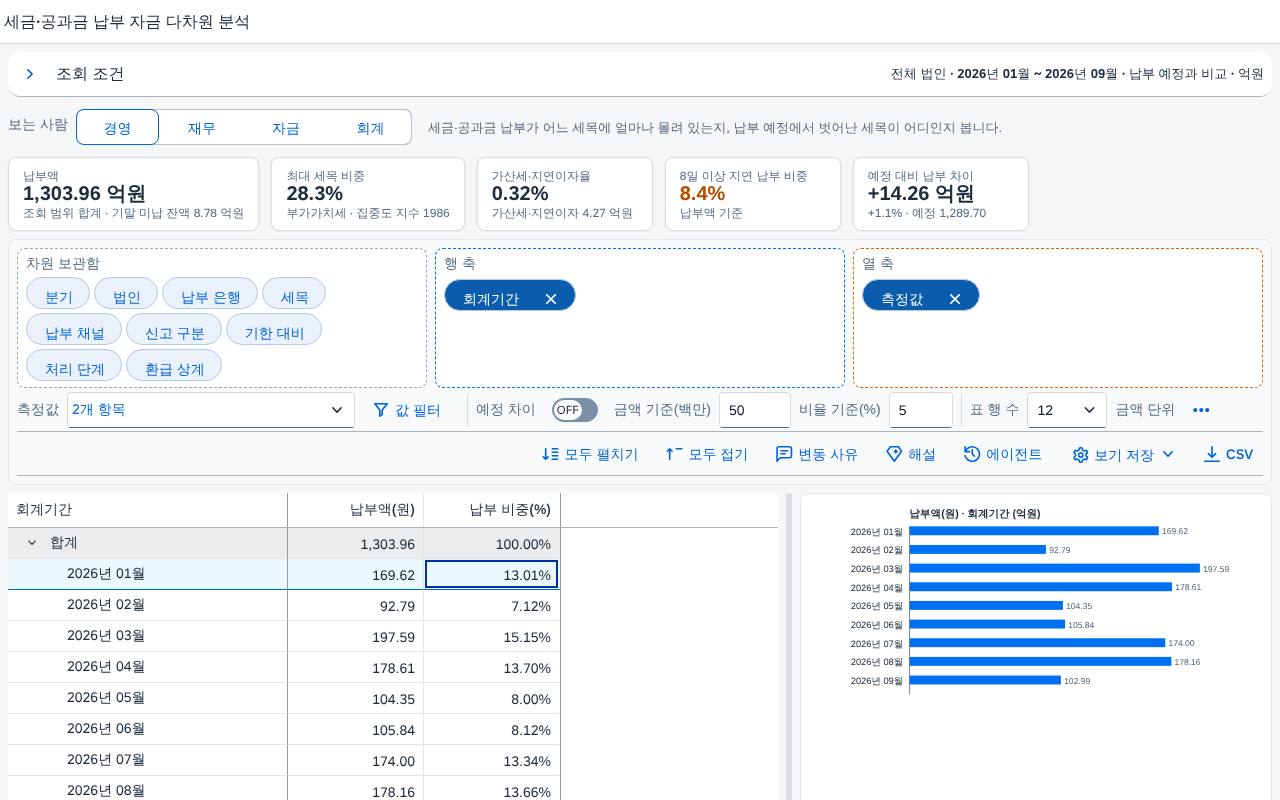Open the 해설 explanation tool
This screenshot has width=1280, height=800.
coord(911,454)
